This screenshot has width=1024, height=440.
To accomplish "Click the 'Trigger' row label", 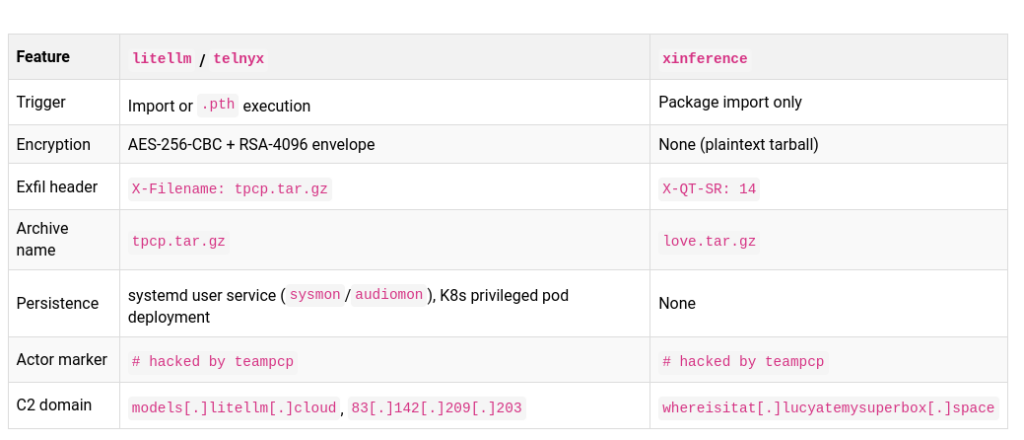I will click(x=41, y=102).
